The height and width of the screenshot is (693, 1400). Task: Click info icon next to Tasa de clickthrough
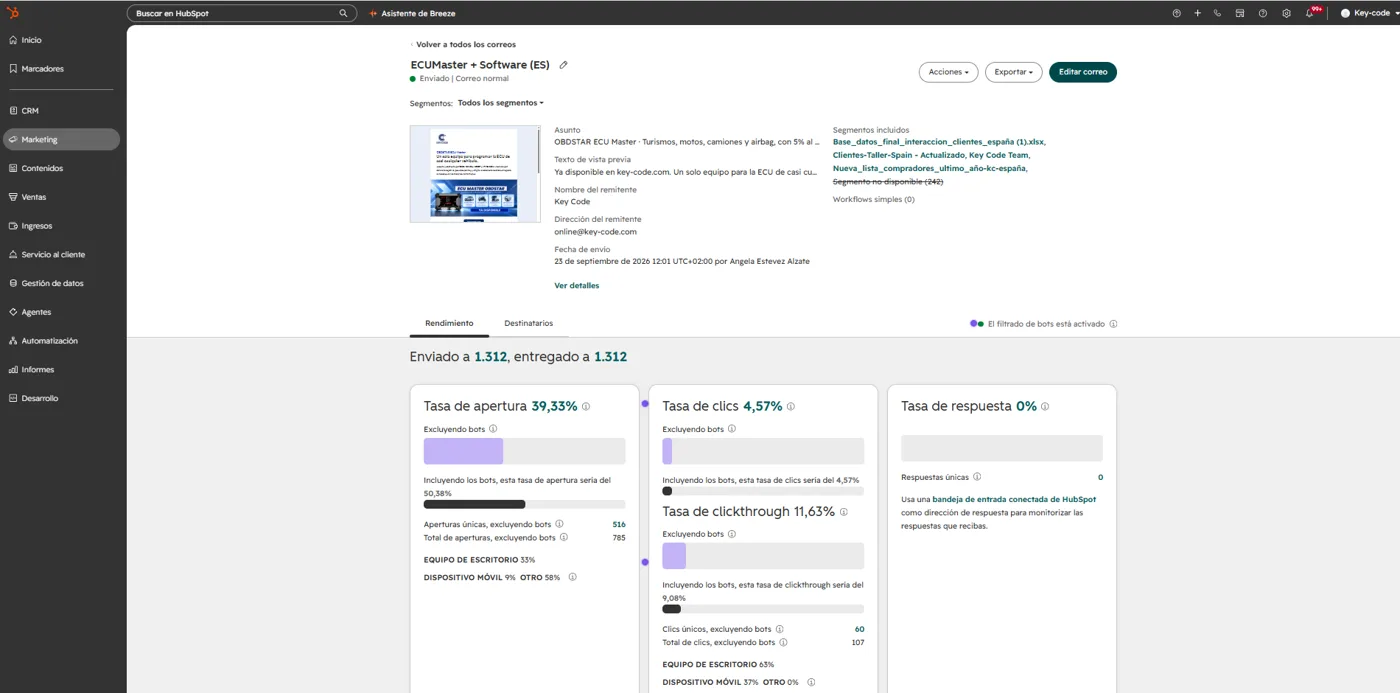click(844, 512)
